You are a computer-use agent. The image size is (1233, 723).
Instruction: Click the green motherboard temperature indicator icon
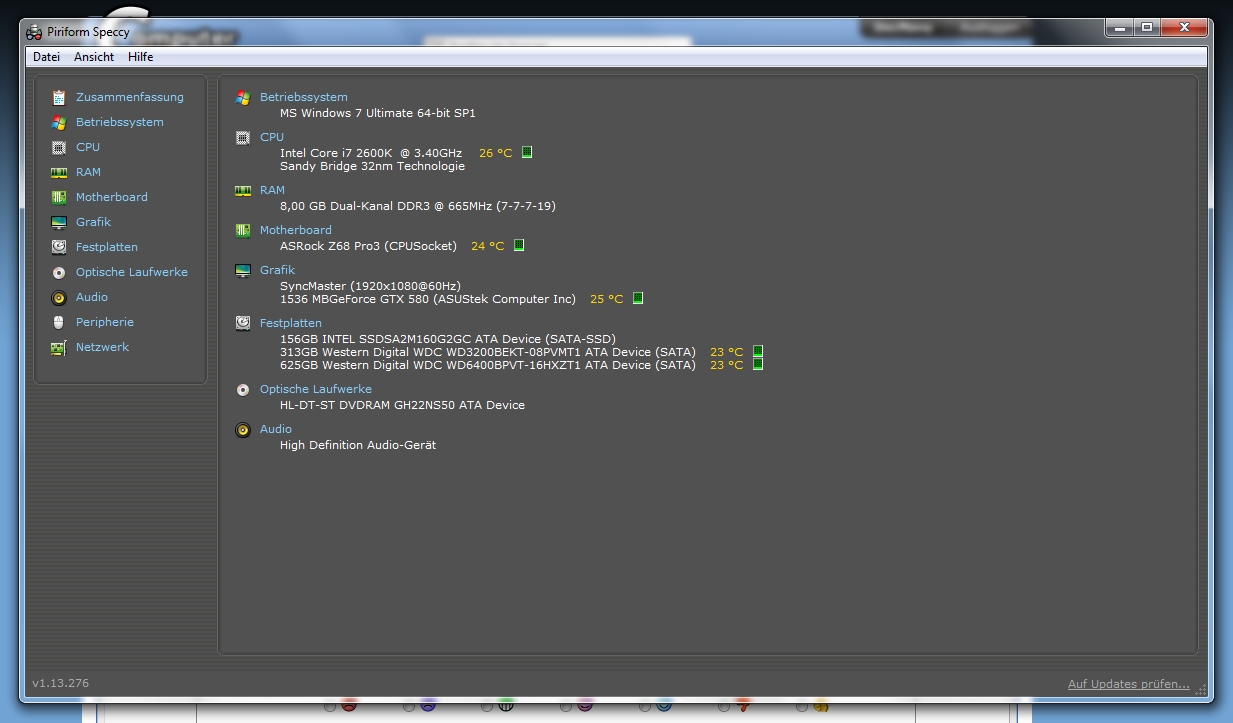[519, 246]
